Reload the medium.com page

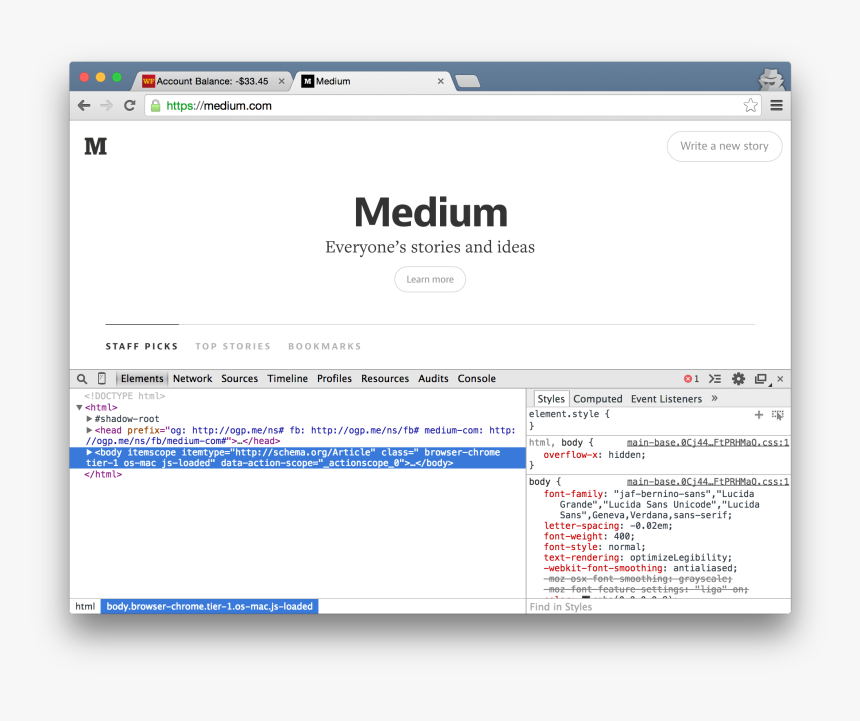(x=129, y=105)
